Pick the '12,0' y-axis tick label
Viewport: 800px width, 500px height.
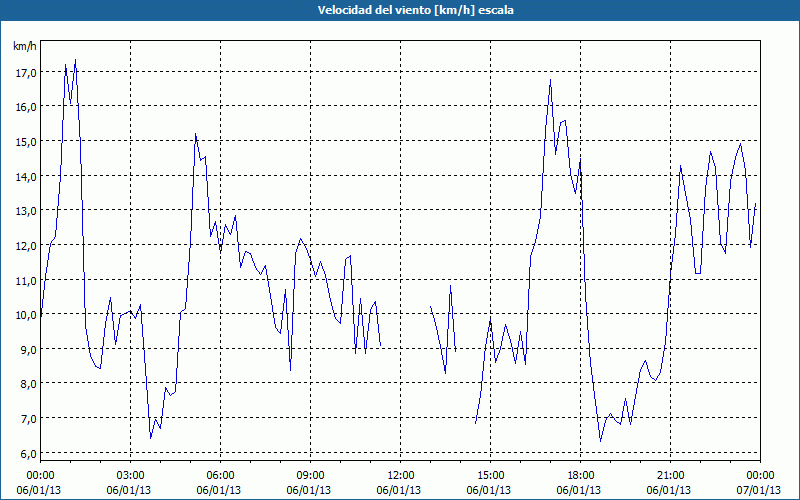[x=26, y=246]
